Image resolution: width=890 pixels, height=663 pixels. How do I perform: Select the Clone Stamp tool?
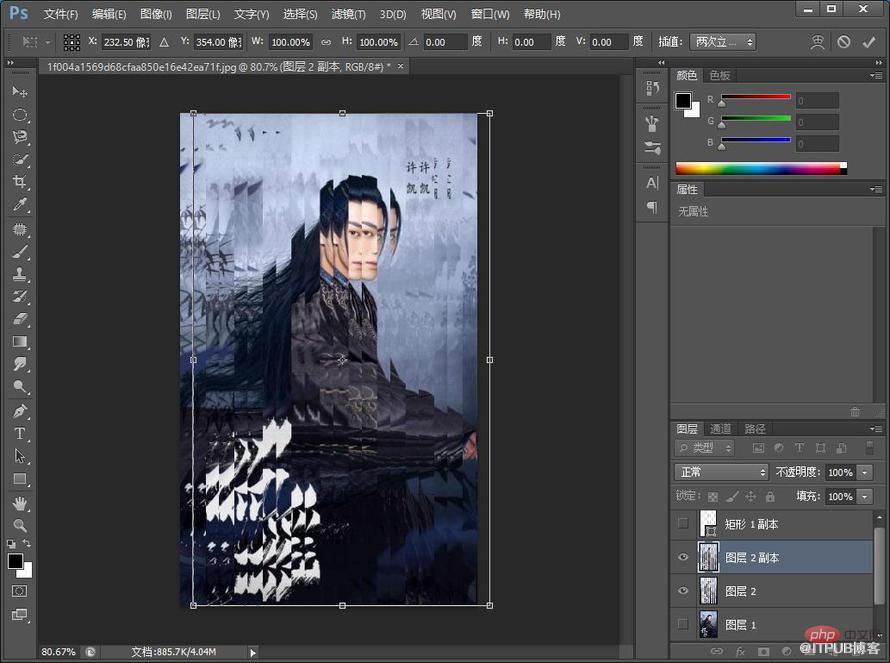tap(20, 274)
